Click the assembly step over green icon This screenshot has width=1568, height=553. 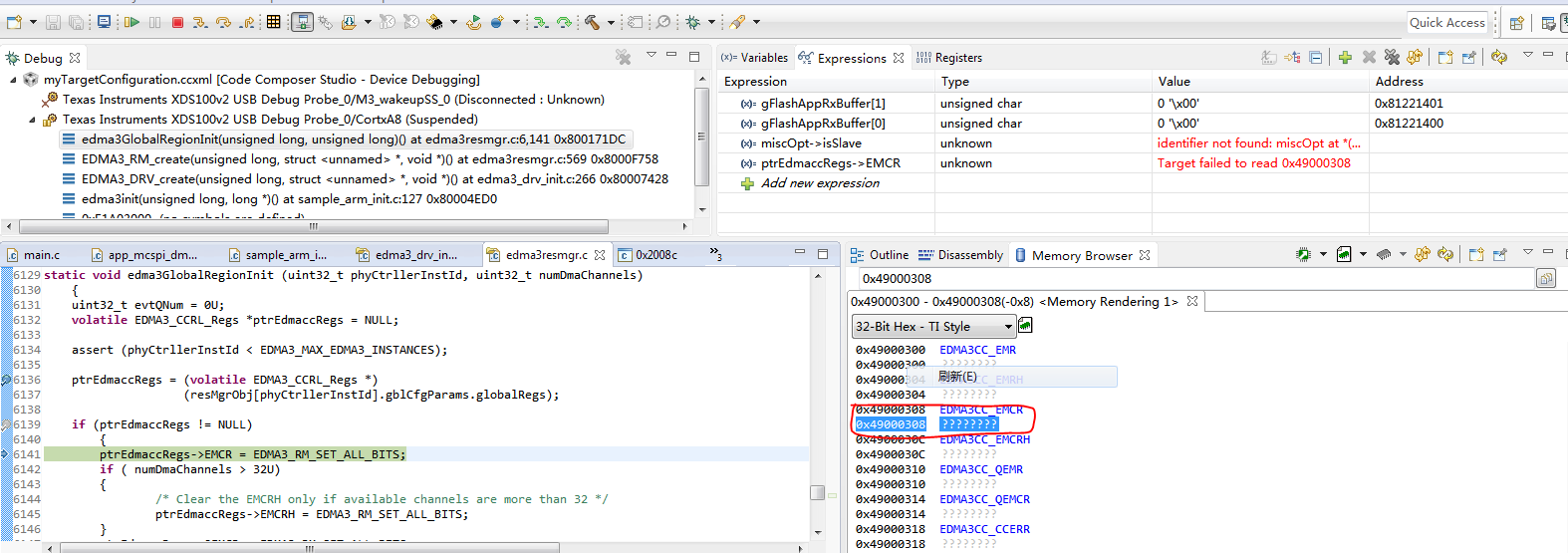(564, 22)
